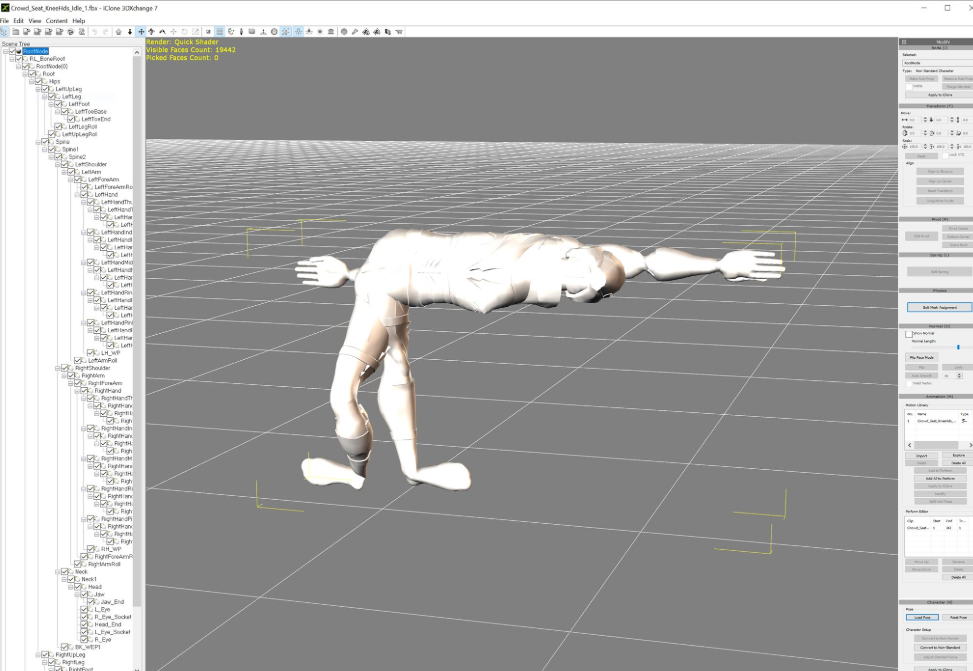973x671 pixels.
Task: Click the Redo icon in the toolbar
Action: (105, 32)
